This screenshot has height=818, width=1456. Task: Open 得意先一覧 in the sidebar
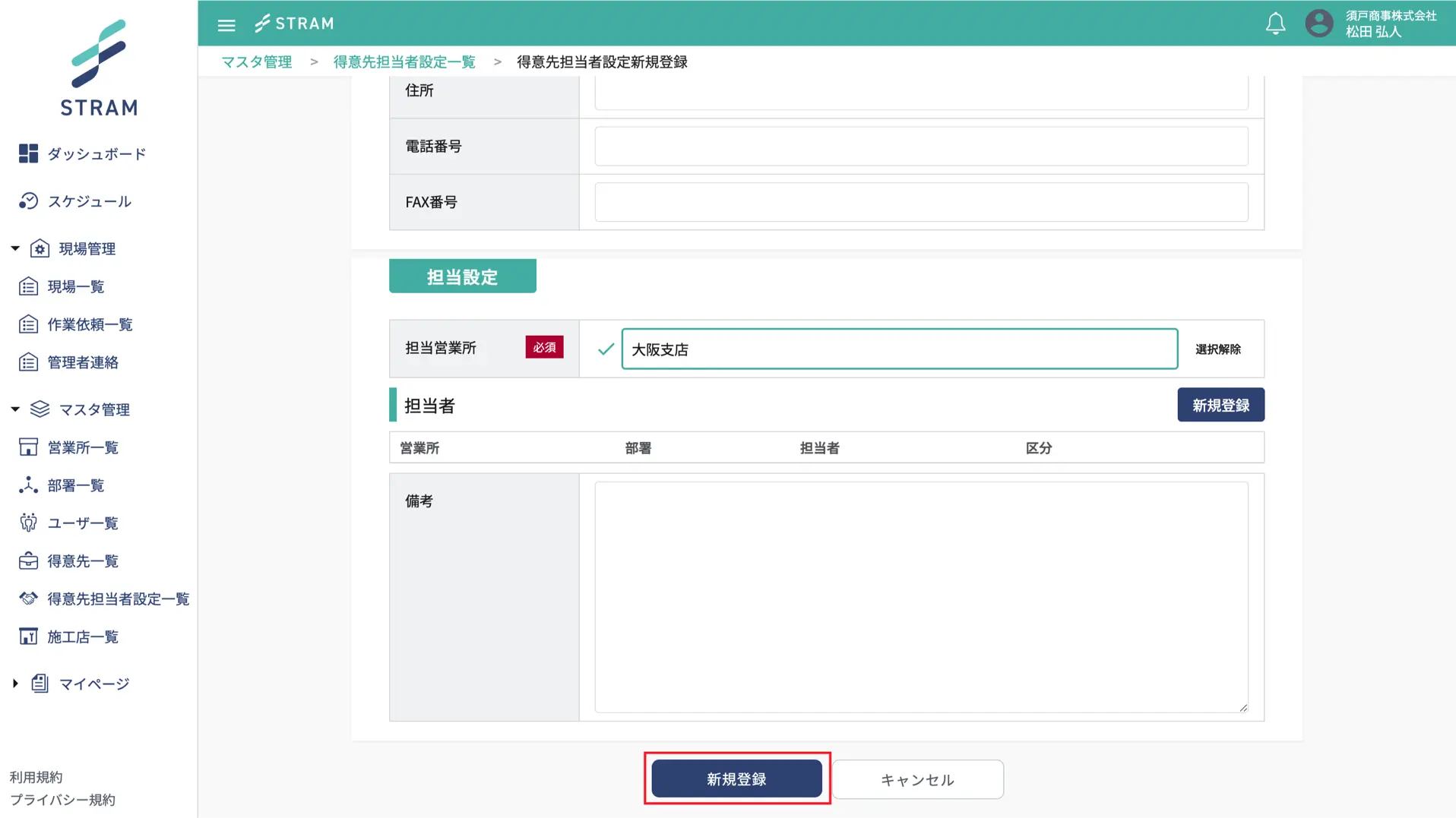pos(83,561)
